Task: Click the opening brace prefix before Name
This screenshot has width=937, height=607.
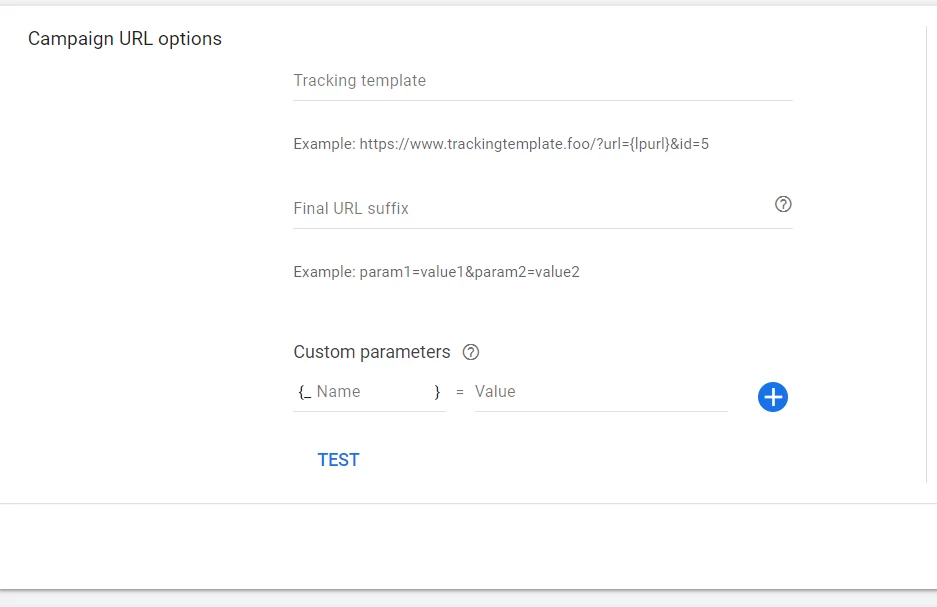Action: click(x=304, y=393)
